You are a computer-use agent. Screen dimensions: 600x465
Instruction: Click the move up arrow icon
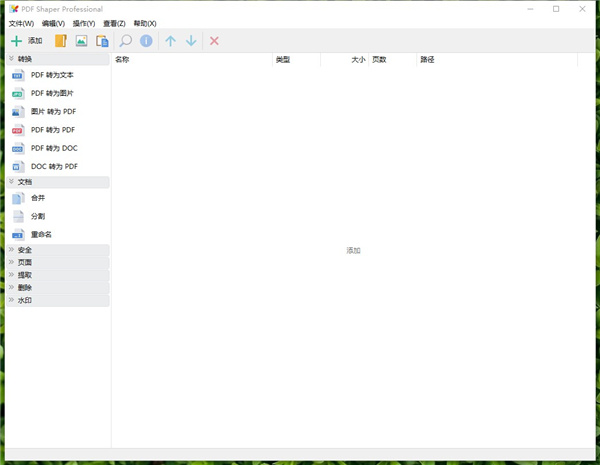tap(171, 41)
